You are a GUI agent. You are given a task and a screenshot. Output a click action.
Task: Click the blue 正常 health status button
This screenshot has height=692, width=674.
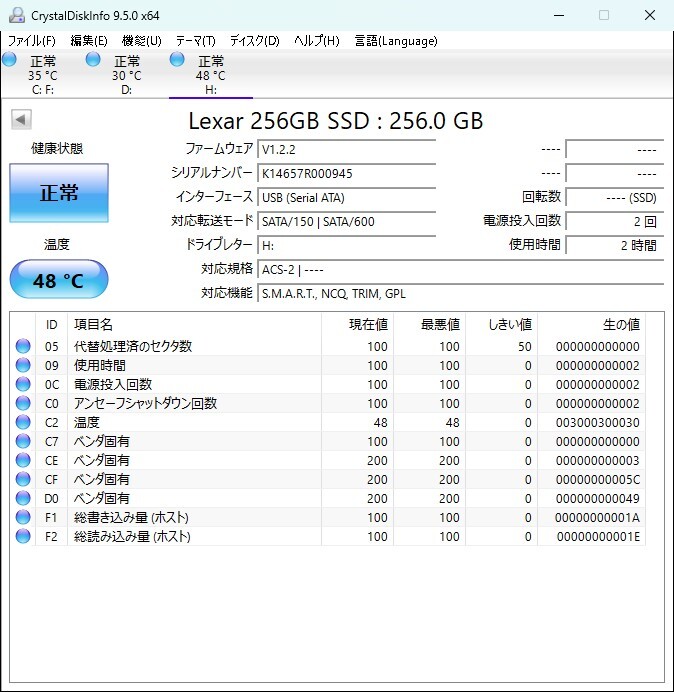(x=59, y=193)
